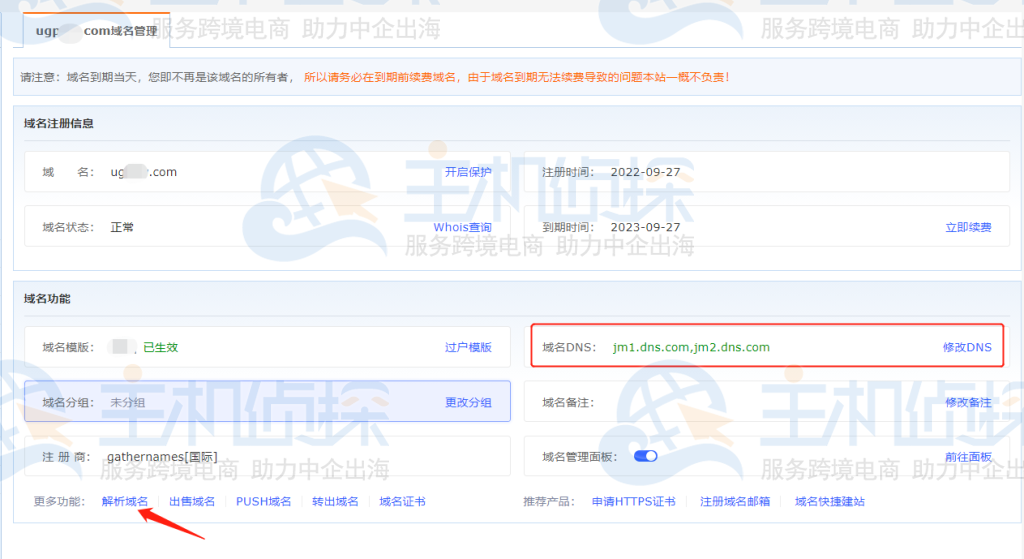Open the 解析域名 function link
Screen dimensions: 1024x559
pos(125,502)
